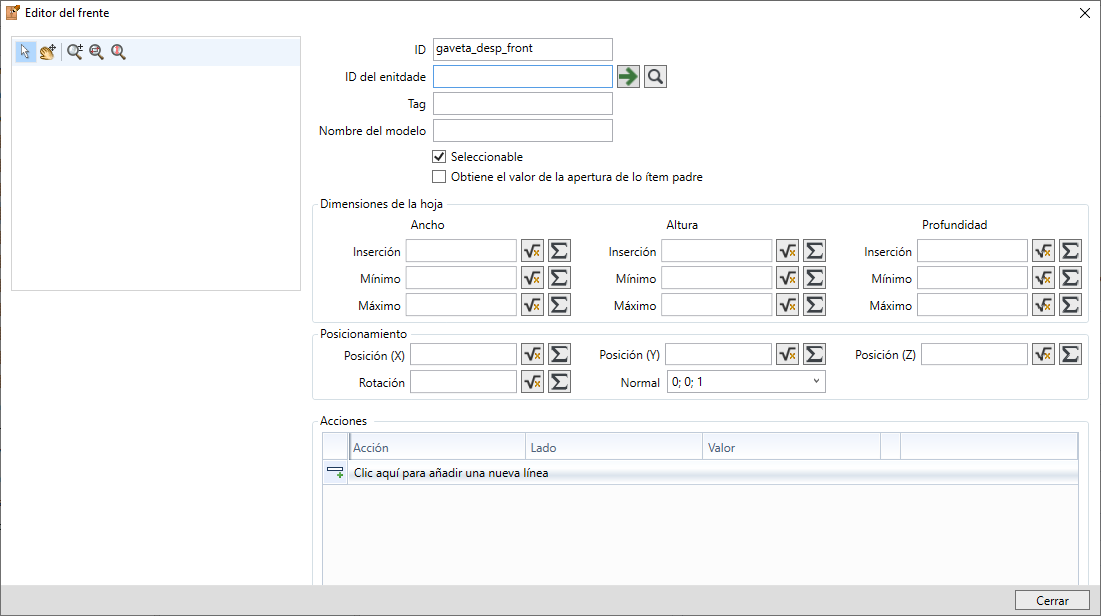Open formula editor for Altura Mínimo
Viewport: 1101px width, 616px height.
788,278
